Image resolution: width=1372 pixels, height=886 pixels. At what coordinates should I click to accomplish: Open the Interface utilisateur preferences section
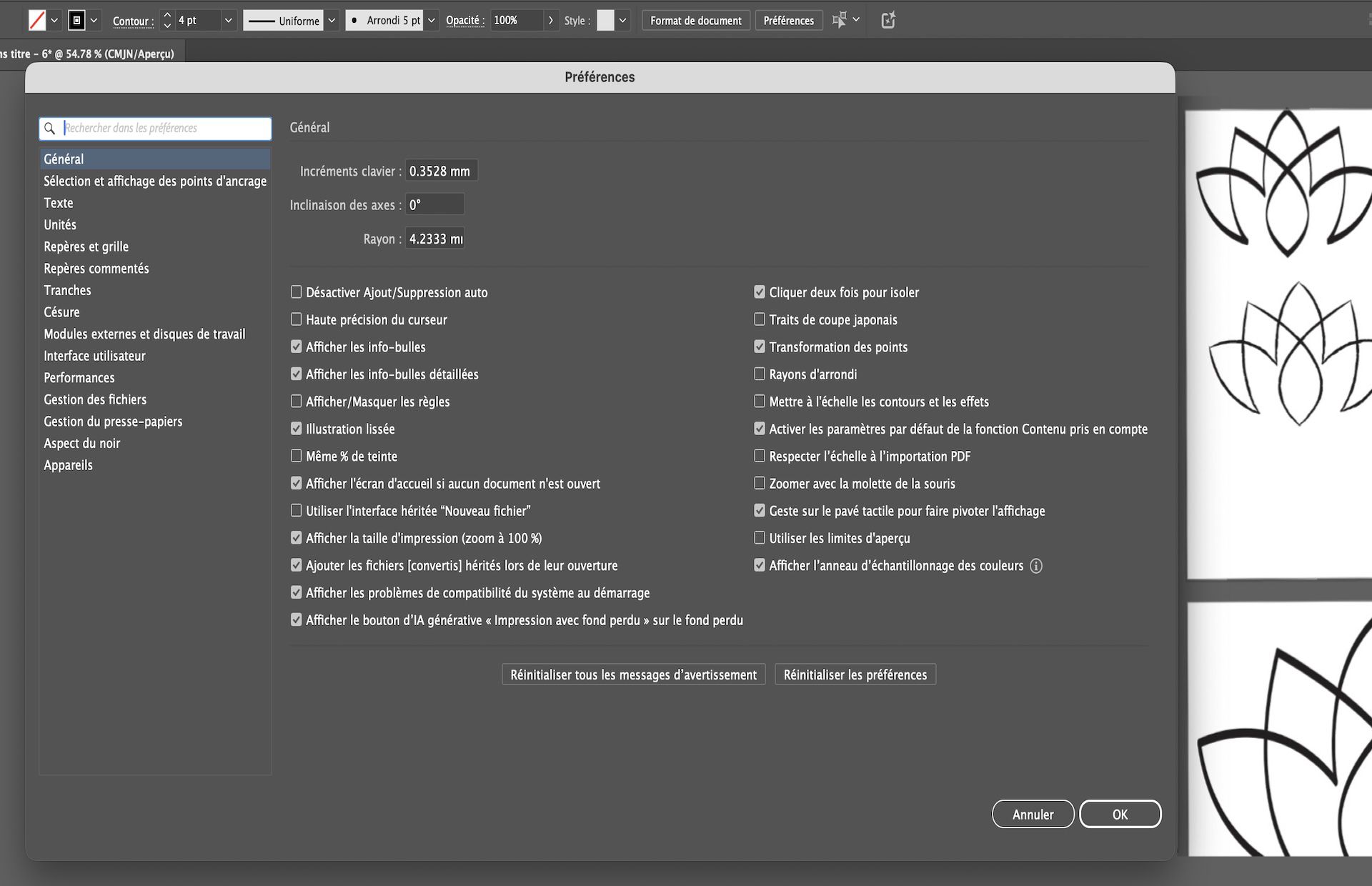point(94,355)
